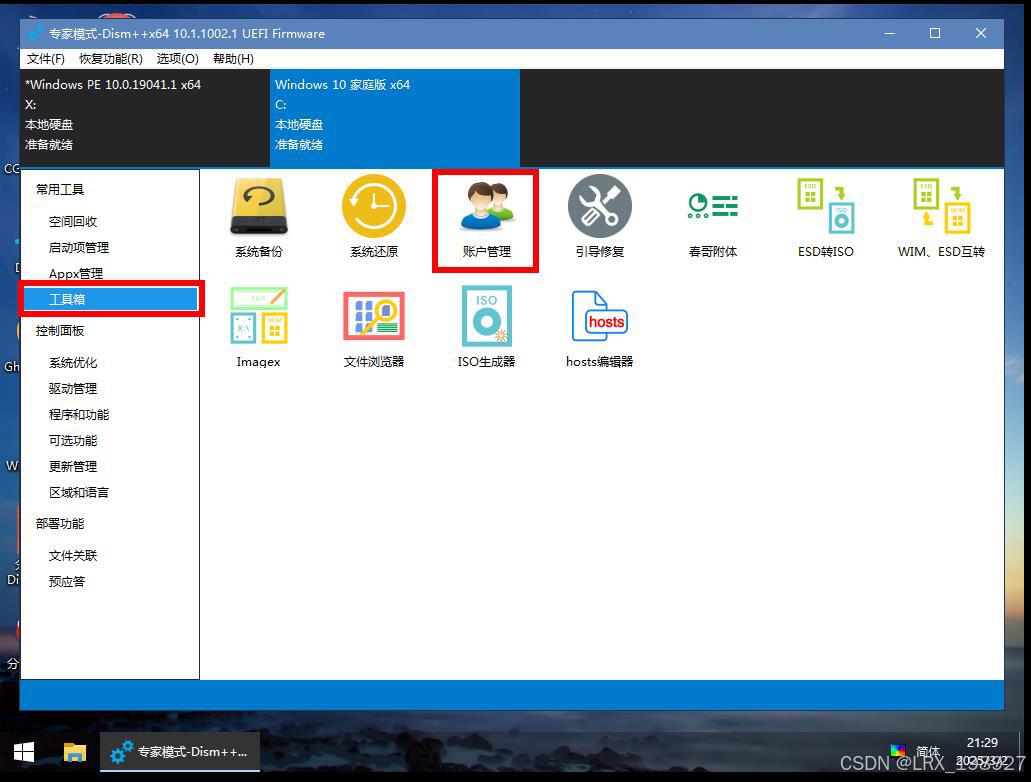Select the Windows PE 10.0.19041.1 system tile
The width and height of the screenshot is (1031, 782).
click(145, 117)
